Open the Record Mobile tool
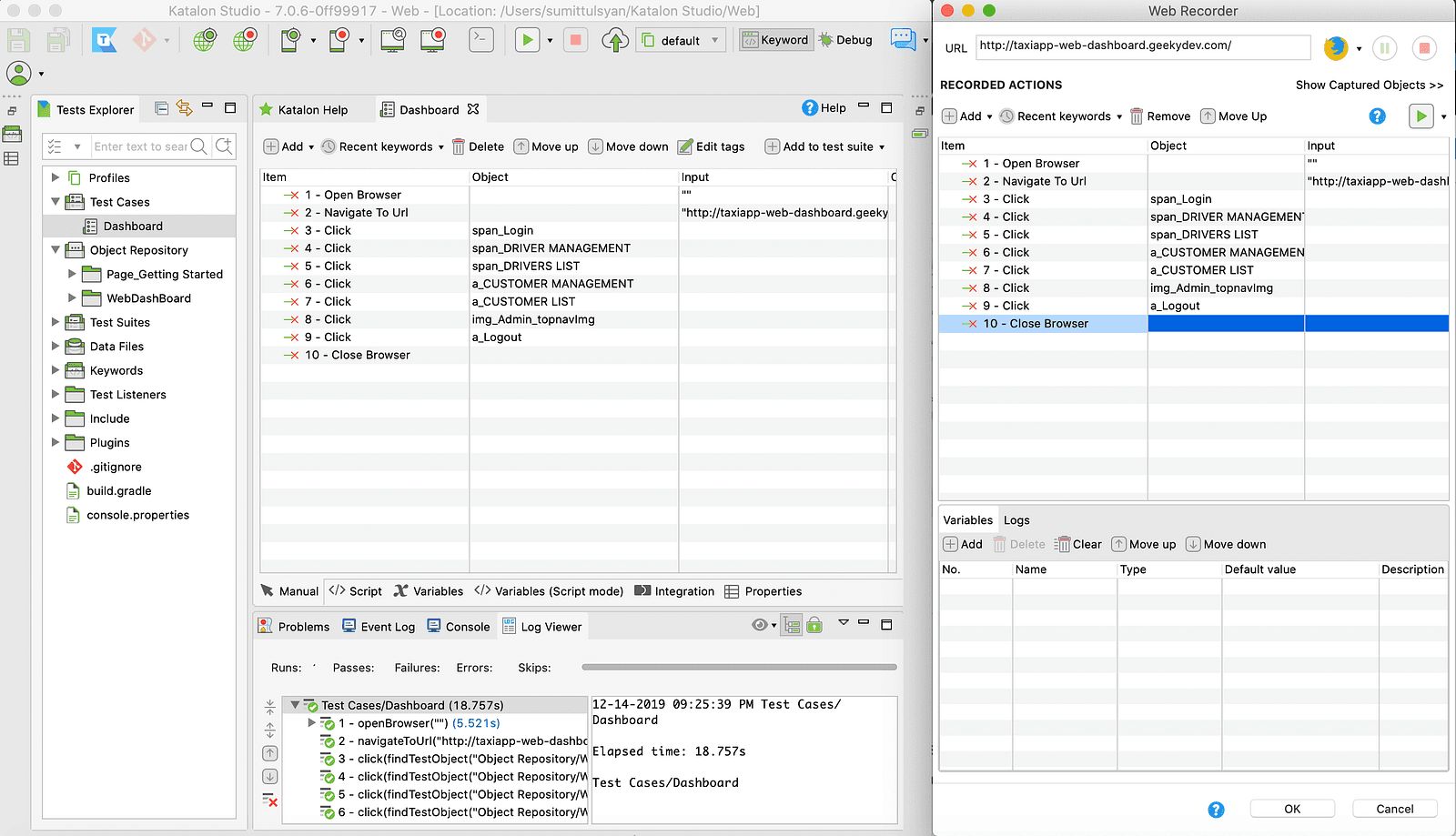The width and height of the screenshot is (1456, 836). pyautogui.click(x=339, y=40)
